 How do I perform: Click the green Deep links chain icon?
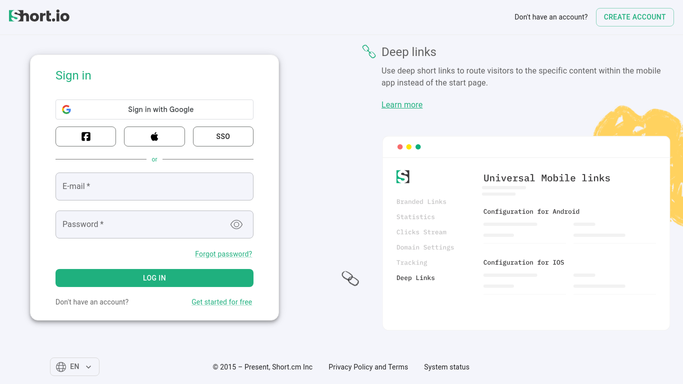click(x=369, y=51)
